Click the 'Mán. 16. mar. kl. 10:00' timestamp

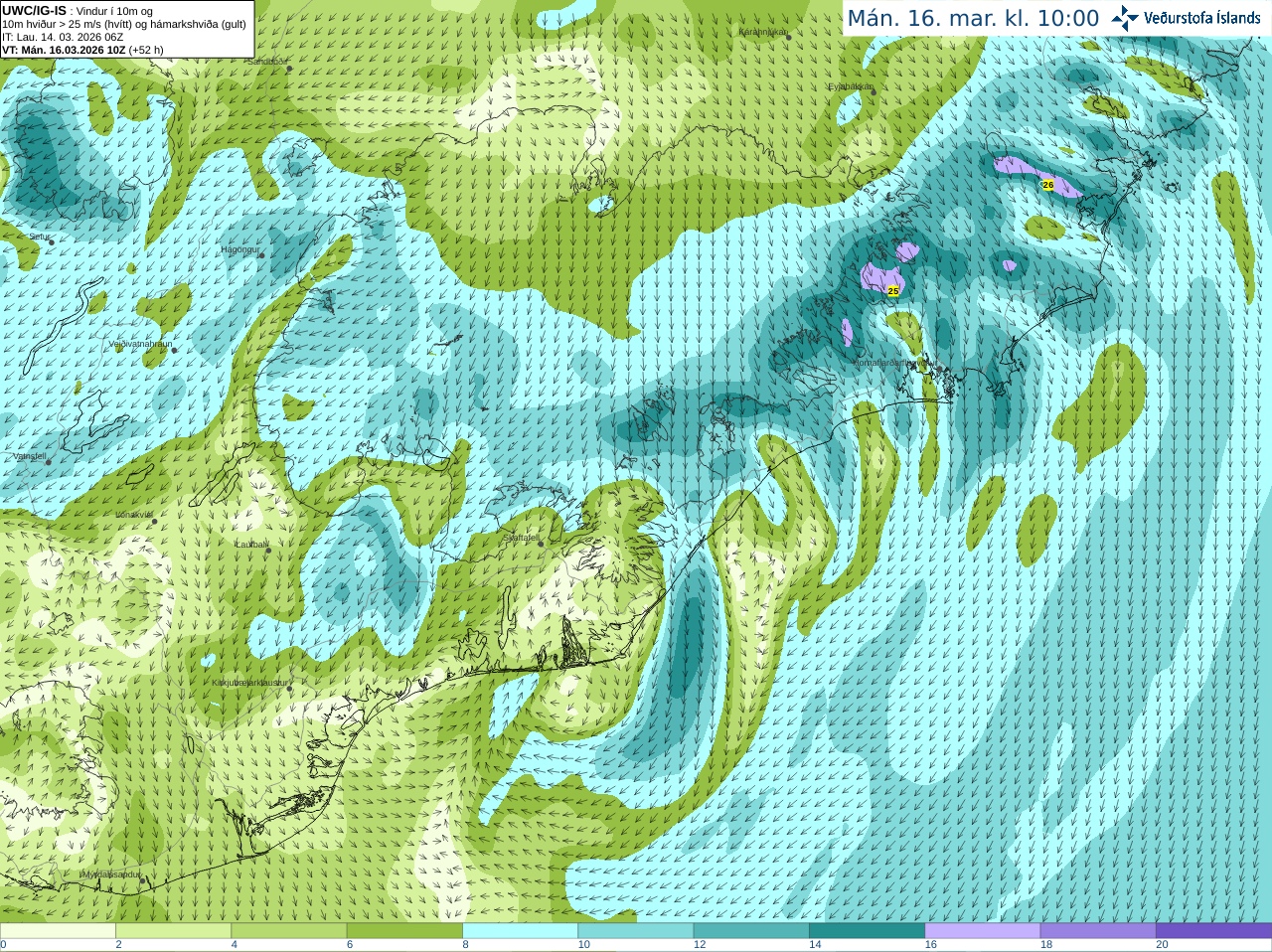click(x=973, y=18)
